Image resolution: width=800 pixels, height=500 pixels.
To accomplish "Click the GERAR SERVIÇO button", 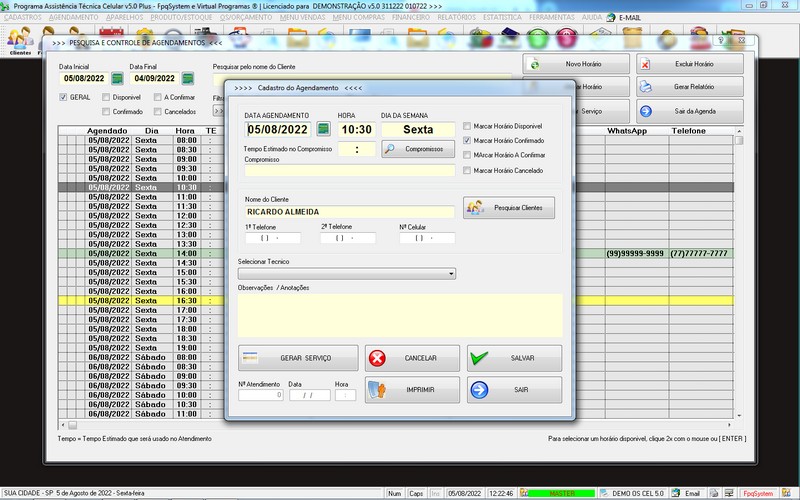I will click(x=298, y=358).
